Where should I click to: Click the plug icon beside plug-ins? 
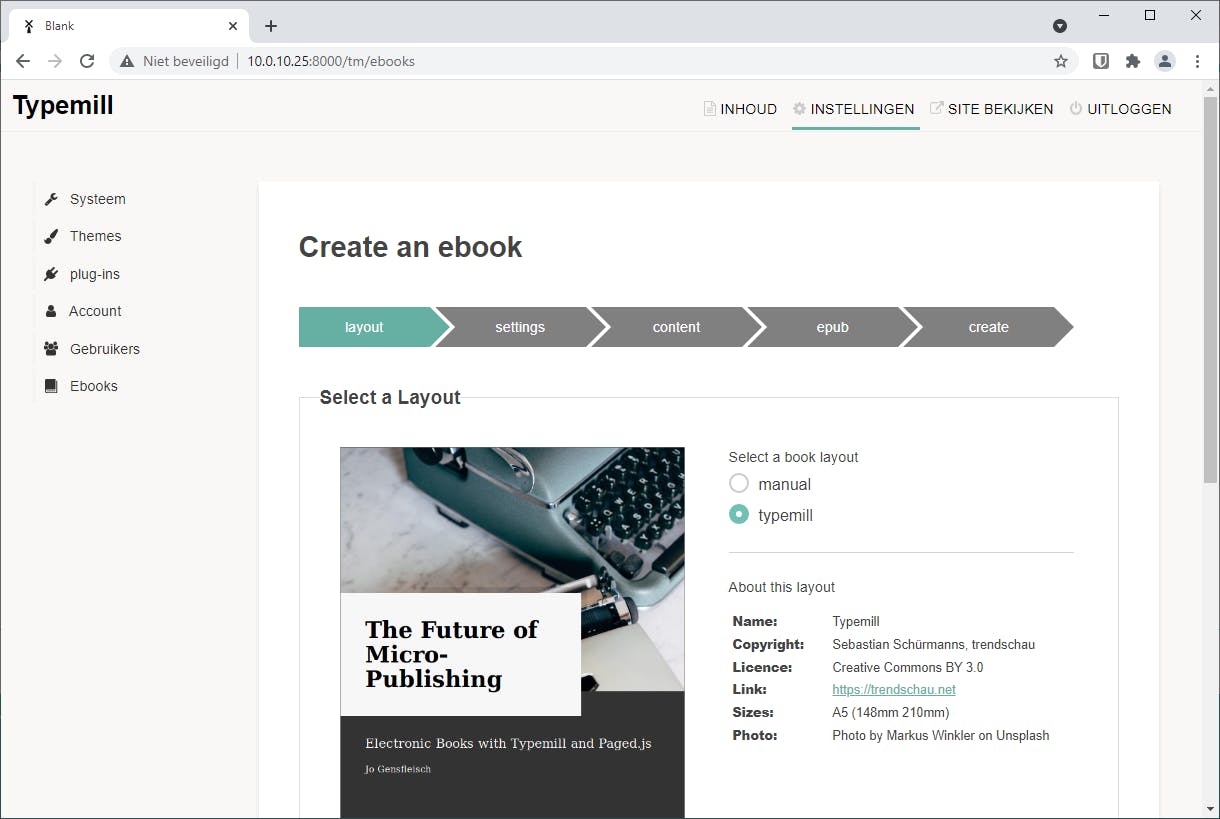[51, 274]
